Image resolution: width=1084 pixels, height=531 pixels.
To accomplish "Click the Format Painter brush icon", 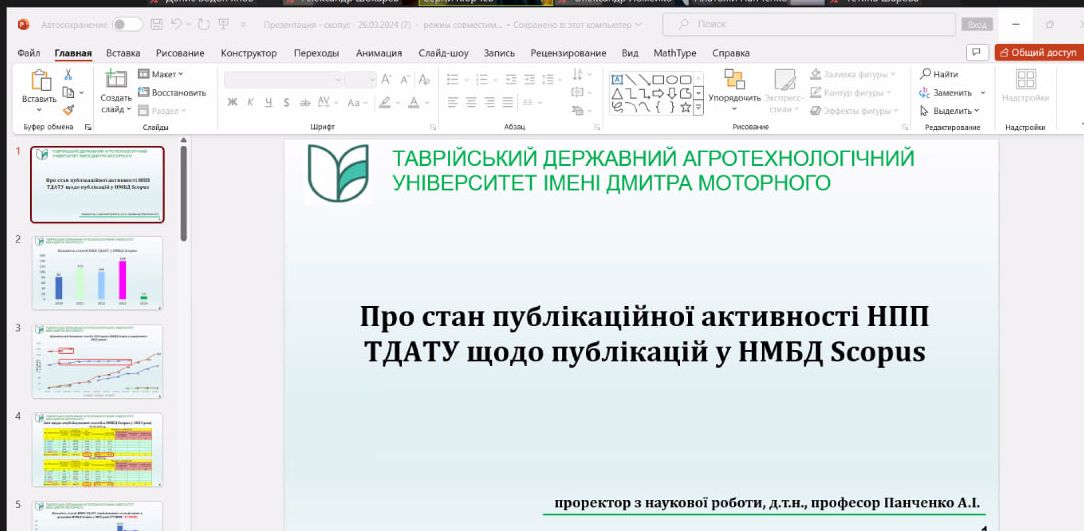I will pos(68,110).
